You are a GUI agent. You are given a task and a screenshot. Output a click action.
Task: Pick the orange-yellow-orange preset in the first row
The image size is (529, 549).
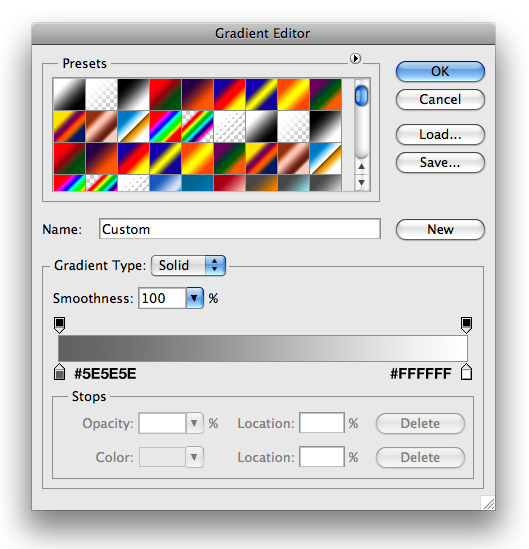(x=293, y=95)
